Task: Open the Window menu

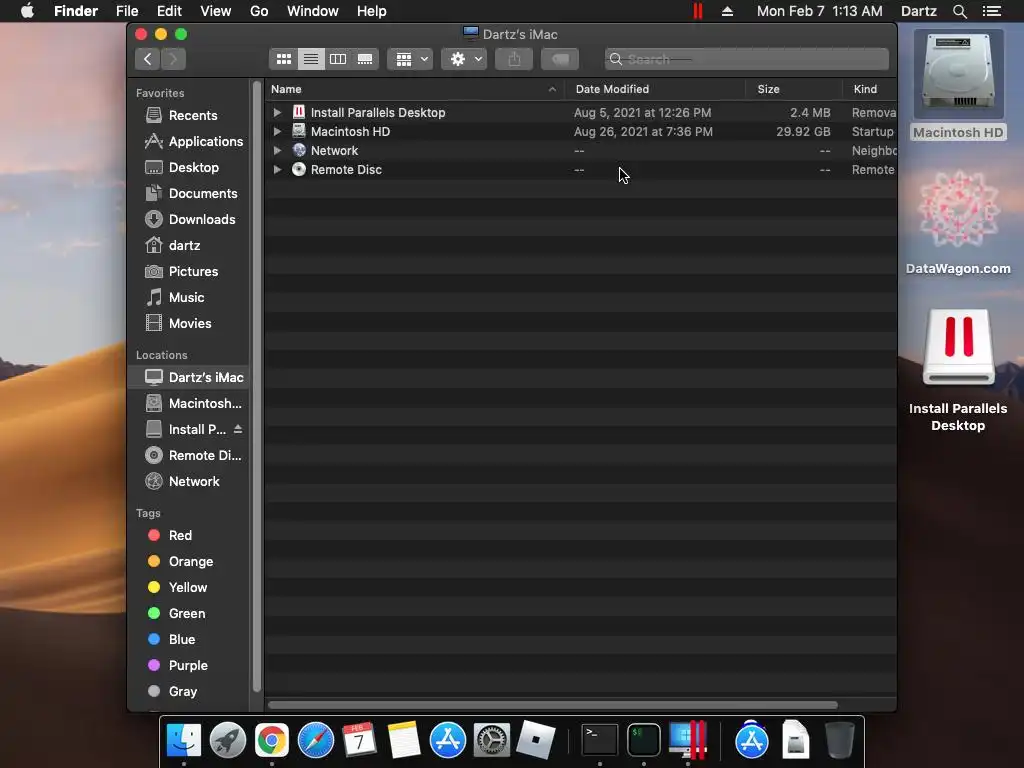Action: (313, 11)
